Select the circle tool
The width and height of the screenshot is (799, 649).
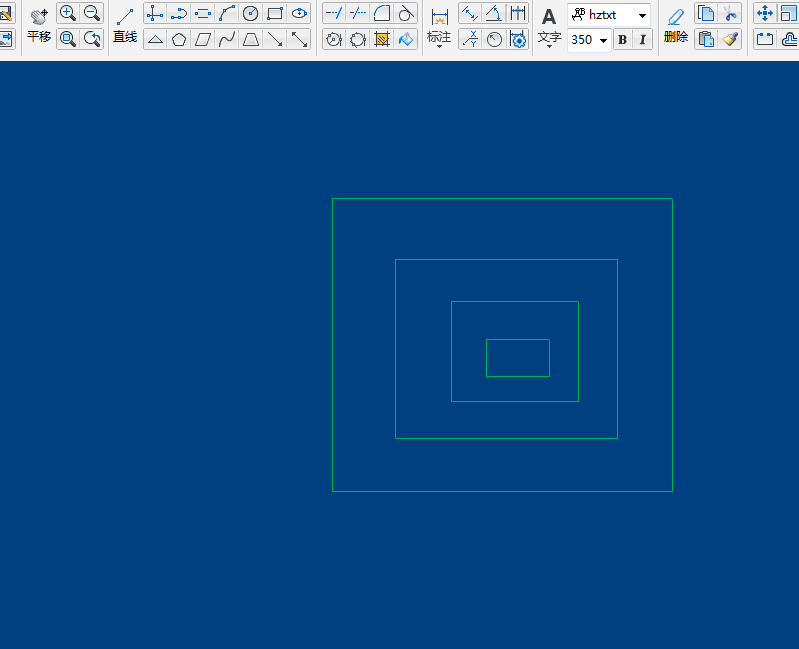point(251,14)
